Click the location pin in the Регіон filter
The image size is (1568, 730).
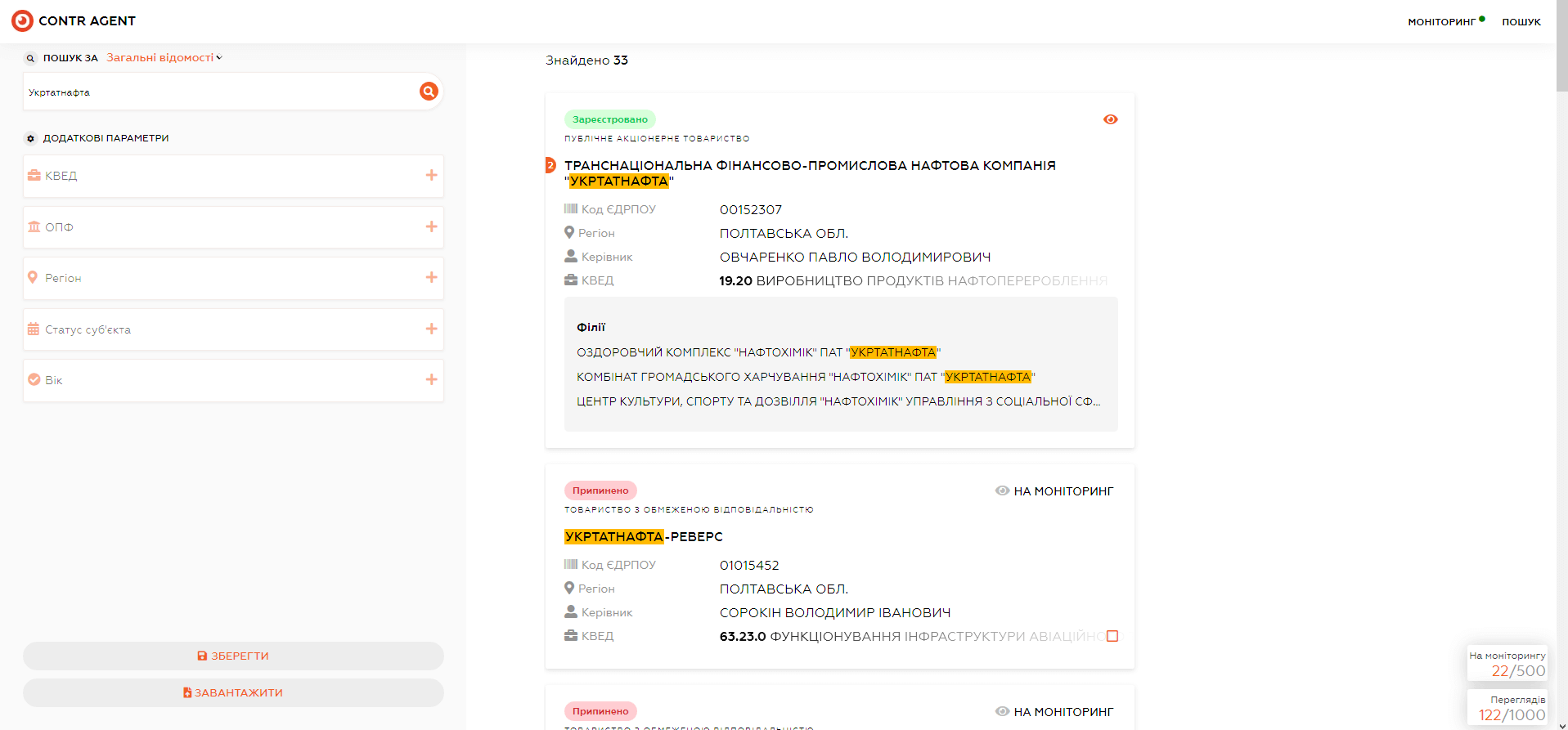(33, 277)
